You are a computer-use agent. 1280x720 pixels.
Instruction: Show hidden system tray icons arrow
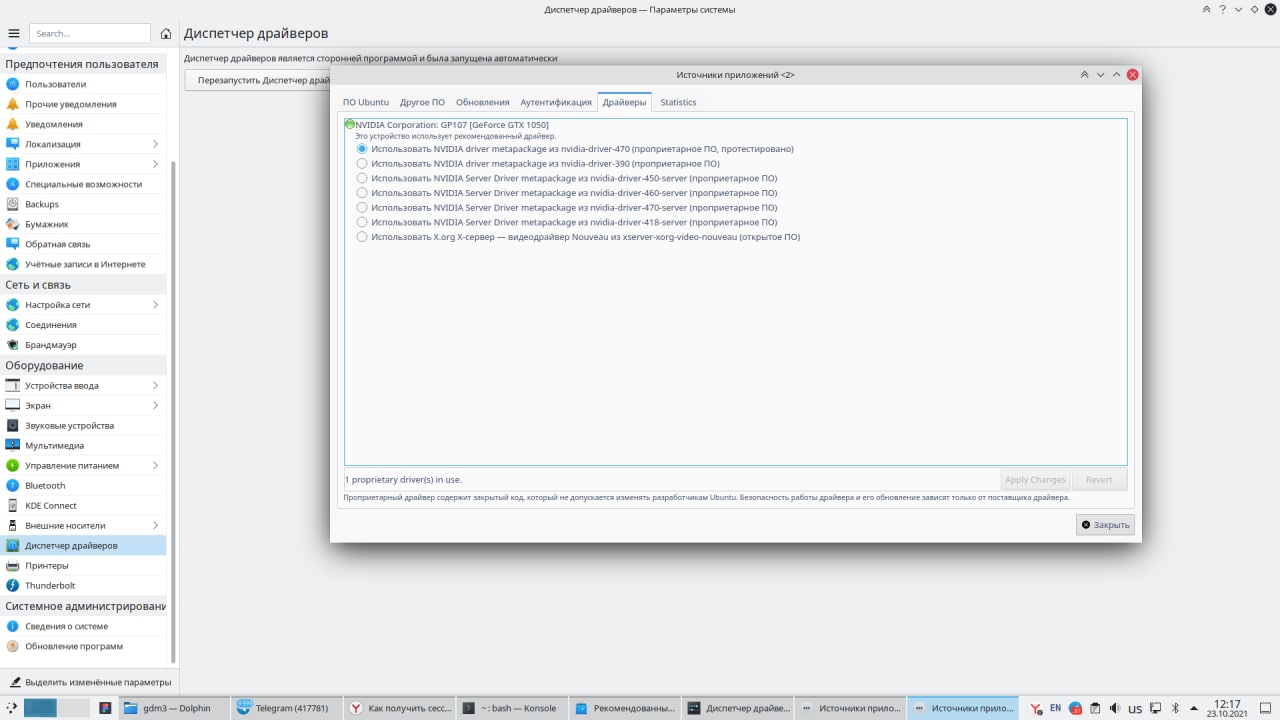[x=1195, y=708]
